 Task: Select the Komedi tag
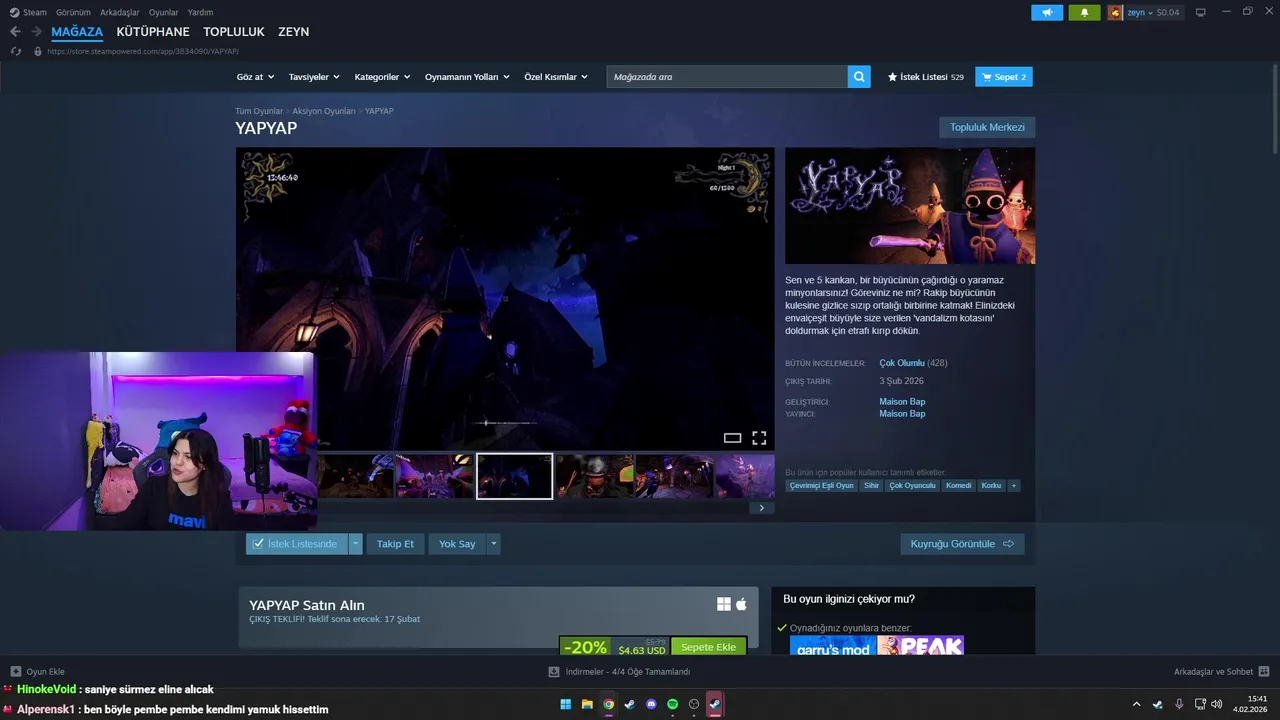(958, 485)
